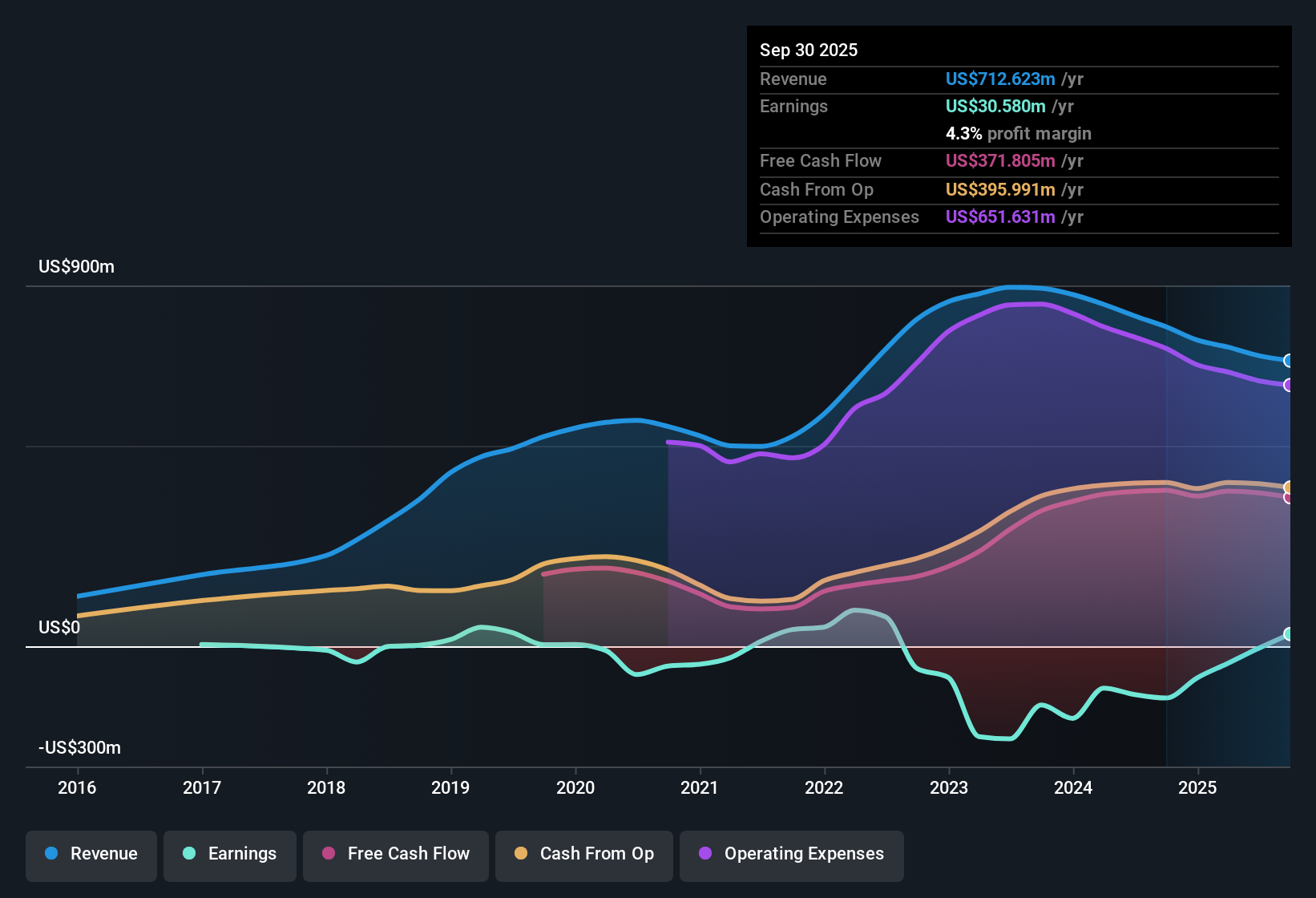
Task: Toggle the Earnings series in legend
Action: pyautogui.click(x=230, y=854)
